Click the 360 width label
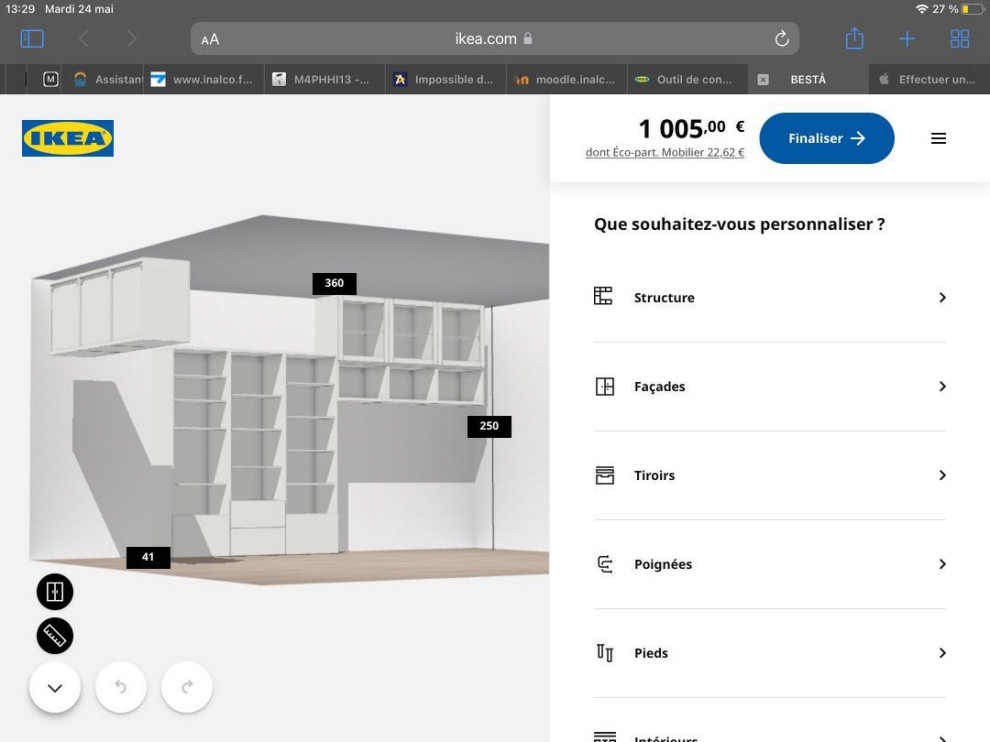The width and height of the screenshot is (990, 742). 335,284
